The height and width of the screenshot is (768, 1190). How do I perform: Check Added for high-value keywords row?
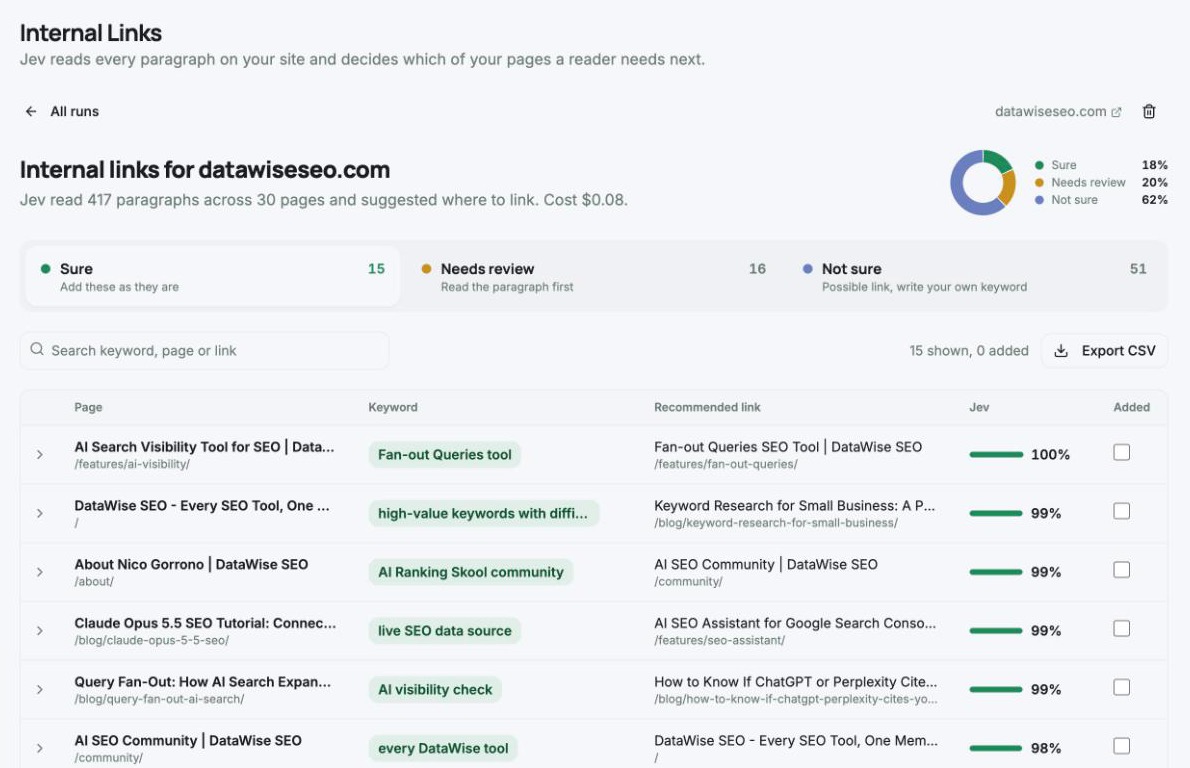[x=1122, y=511]
